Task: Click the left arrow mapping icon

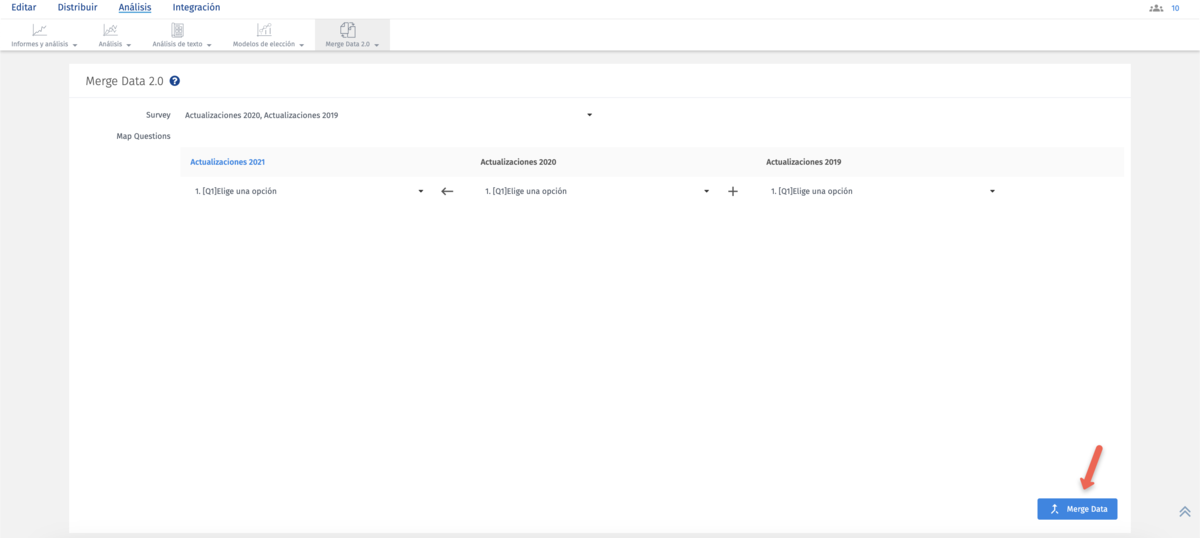Action: point(447,191)
